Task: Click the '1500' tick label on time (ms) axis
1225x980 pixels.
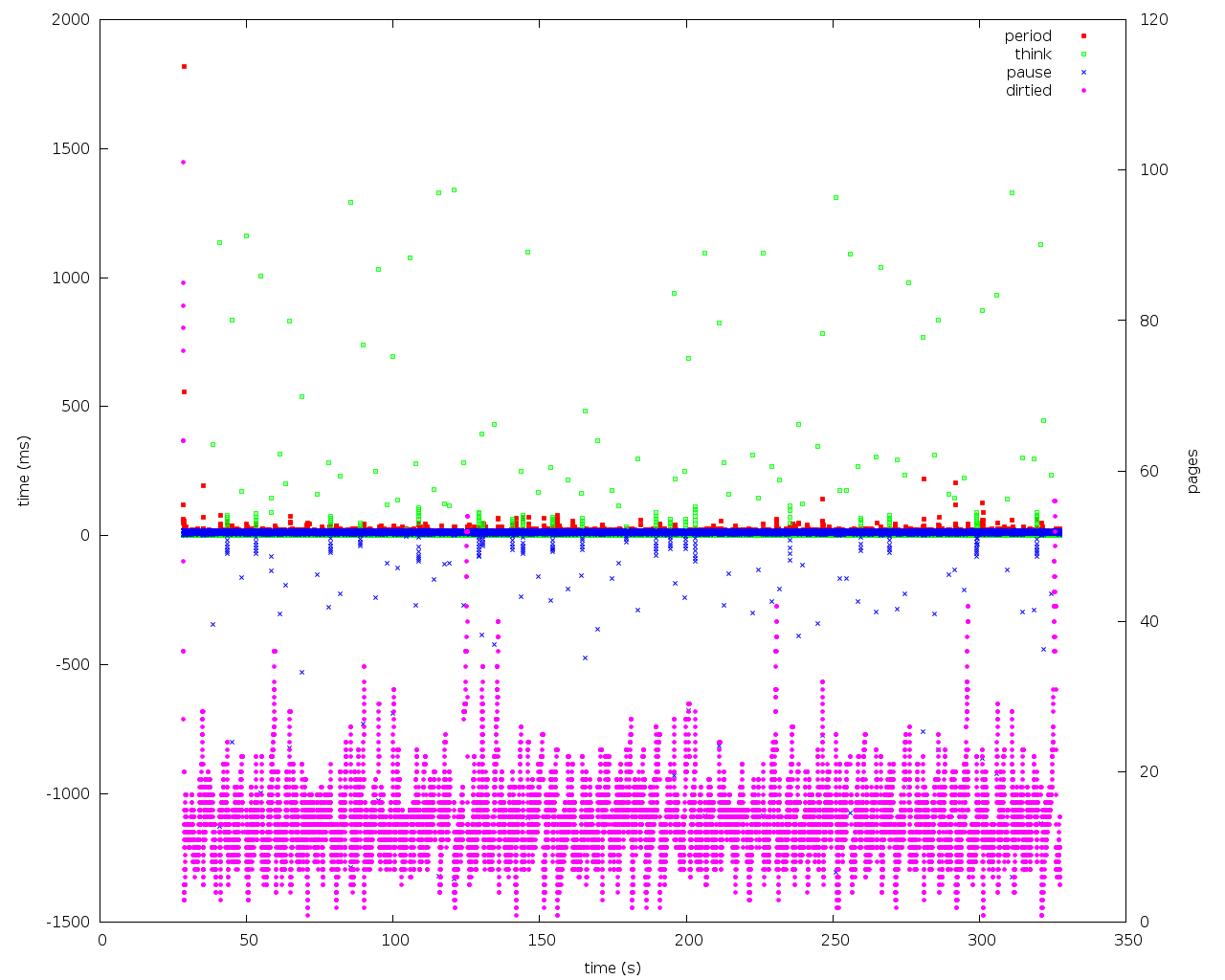Action: (74, 149)
